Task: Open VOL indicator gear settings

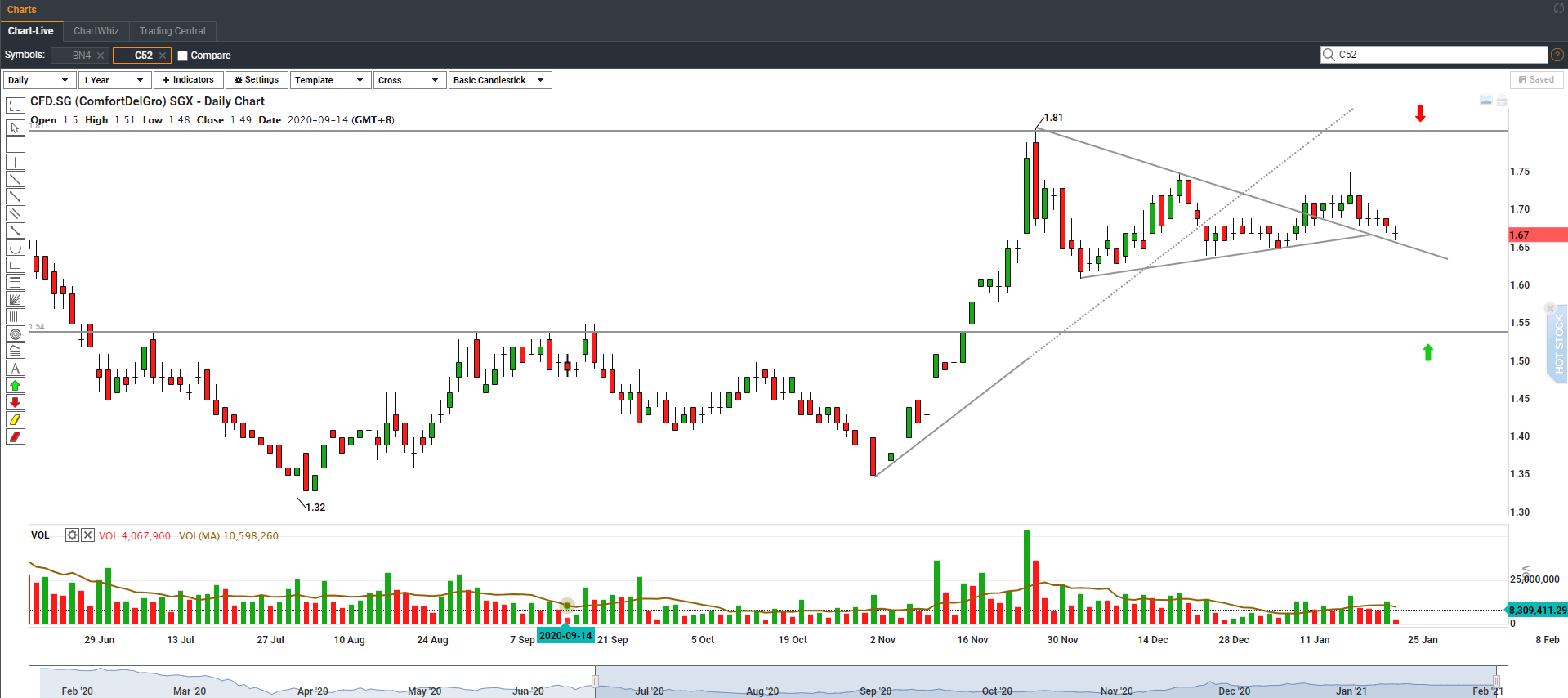Action: (72, 535)
